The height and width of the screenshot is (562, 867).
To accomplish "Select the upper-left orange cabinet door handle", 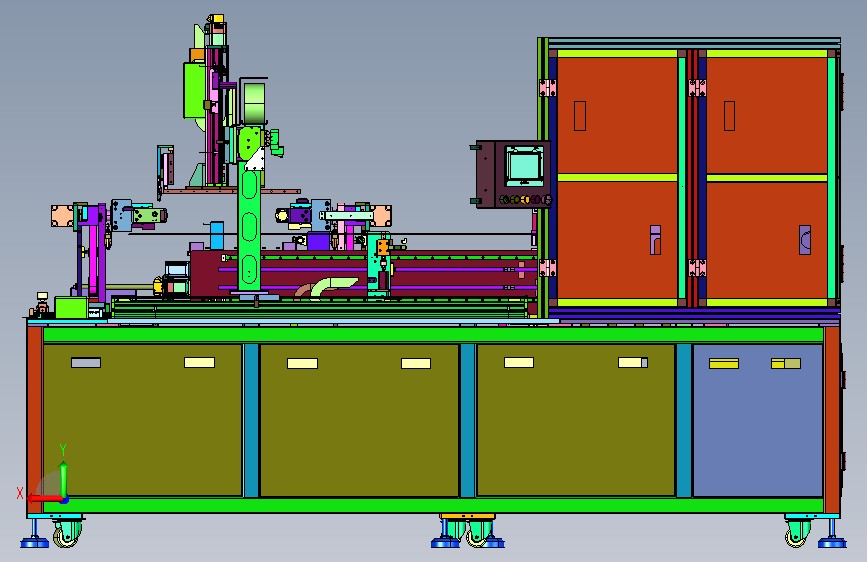I will pos(579,116).
